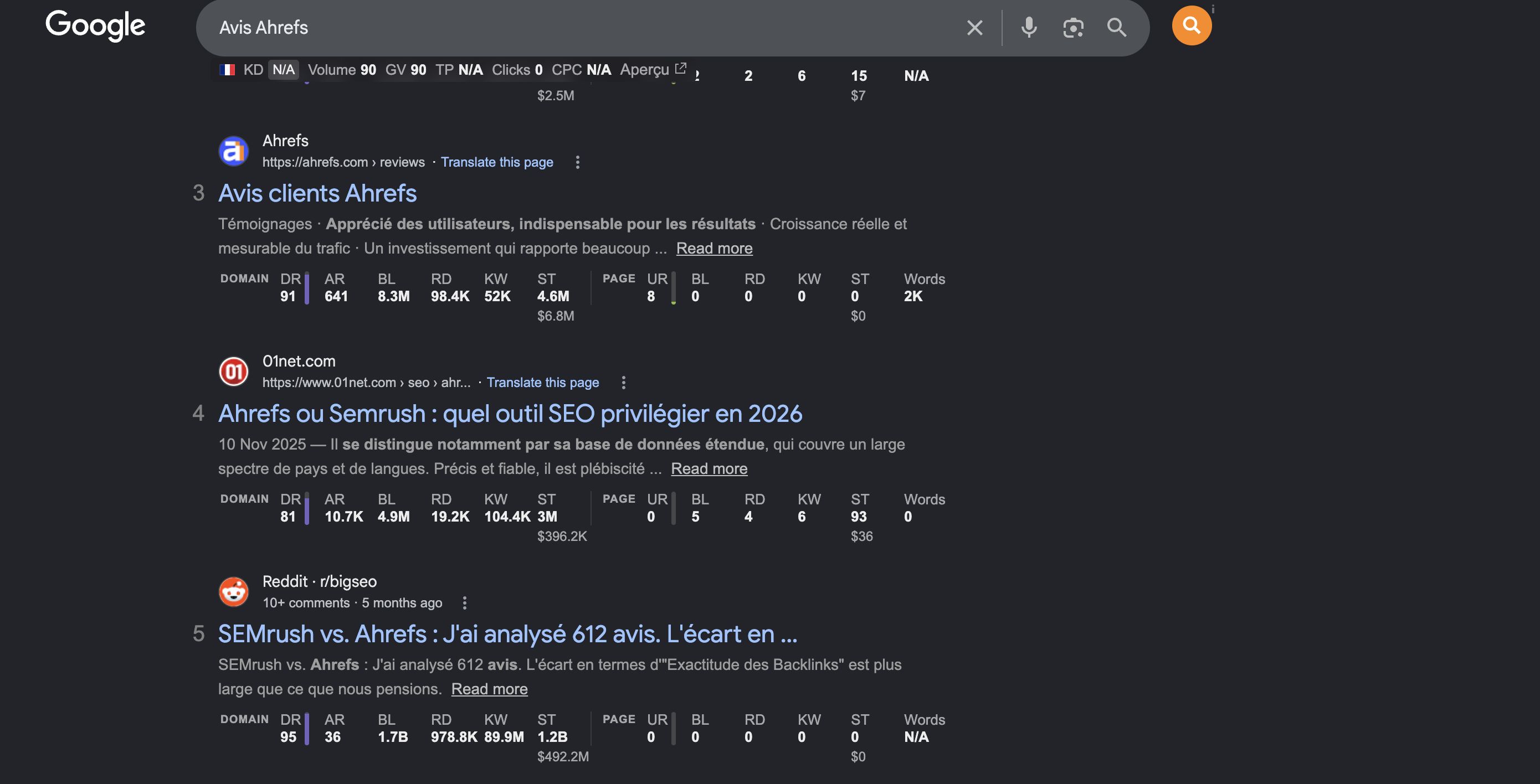The height and width of the screenshot is (784, 1540).
Task: Click Words value 2K in result 3
Action: tap(913, 296)
